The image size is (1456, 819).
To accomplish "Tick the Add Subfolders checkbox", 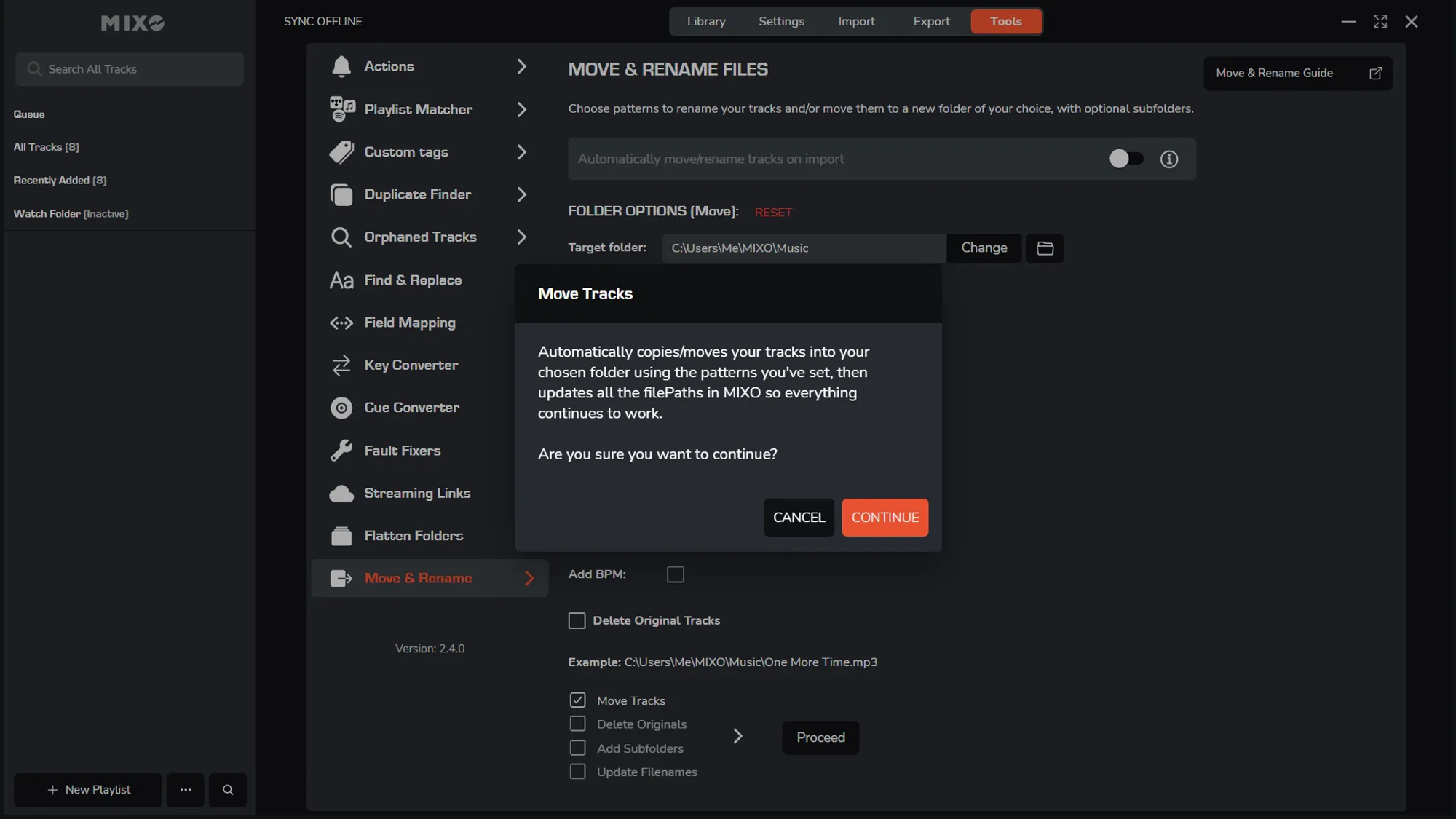I will pyautogui.click(x=577, y=748).
